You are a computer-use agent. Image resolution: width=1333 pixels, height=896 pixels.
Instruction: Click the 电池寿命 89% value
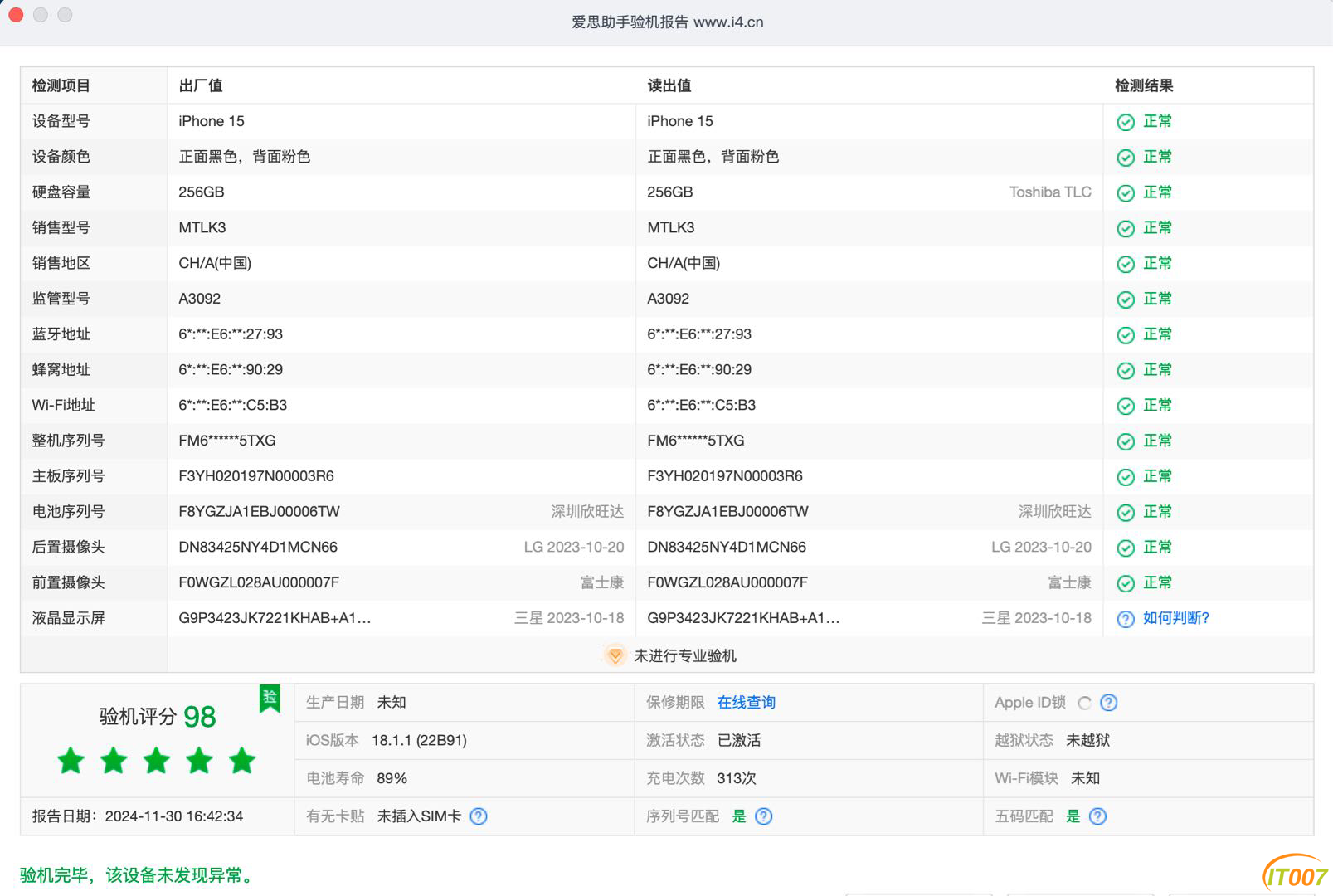pos(392,778)
